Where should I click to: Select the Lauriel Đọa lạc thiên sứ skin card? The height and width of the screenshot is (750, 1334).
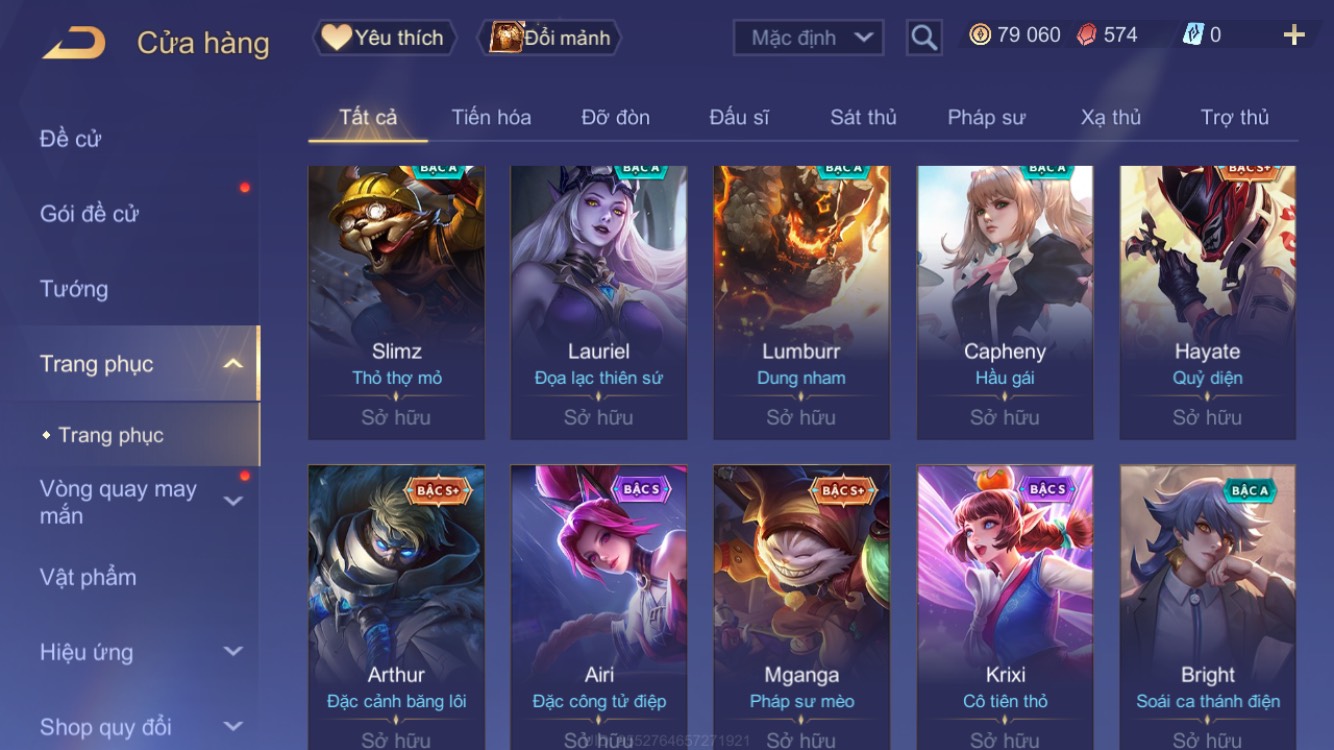click(599, 303)
